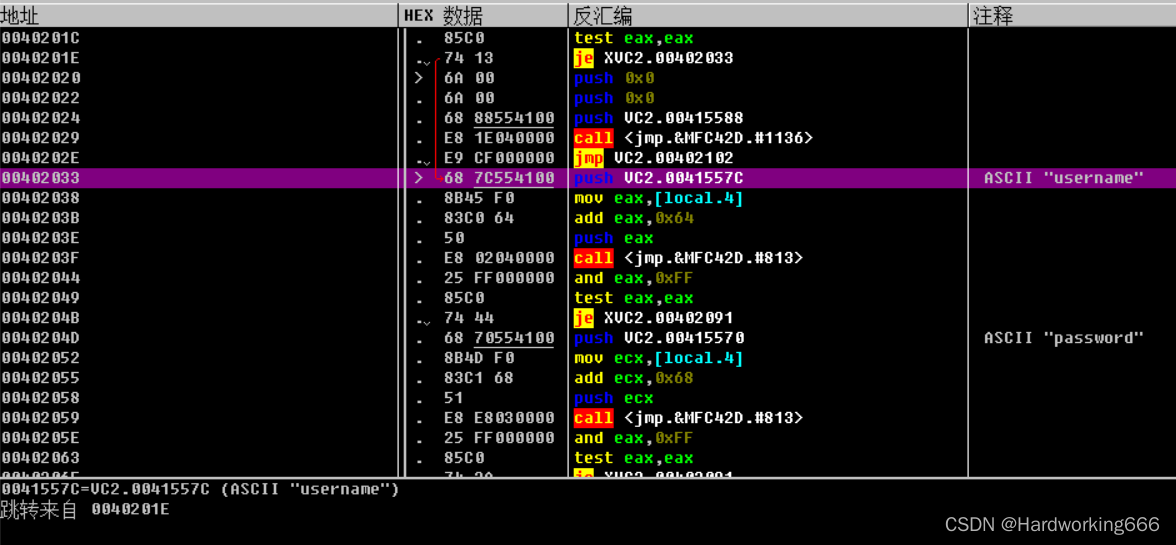Click the push ecx instruction
The height and width of the screenshot is (545, 1176).
tap(614, 397)
